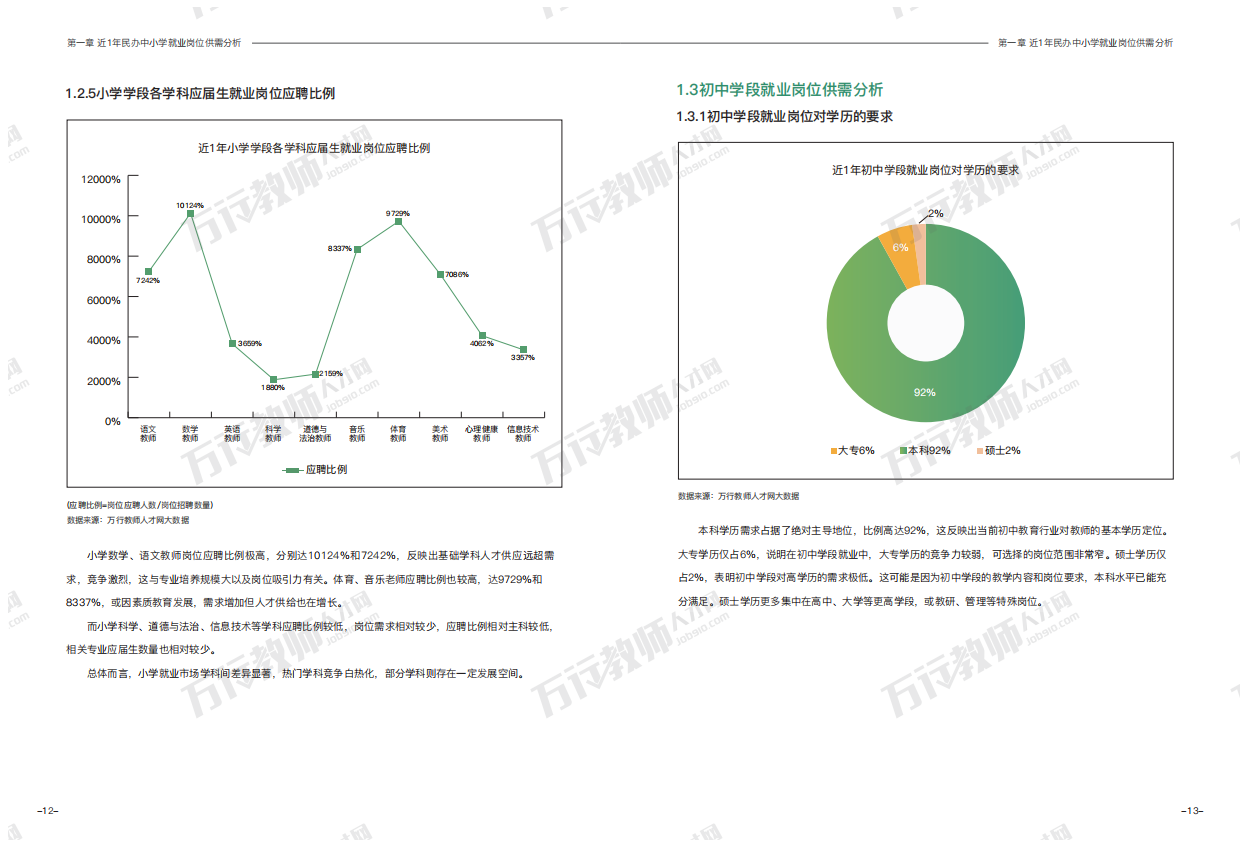This screenshot has height=847, width=1240.
Task: Click the 6% label on the orange slice
Action: pyautogui.click(x=900, y=247)
